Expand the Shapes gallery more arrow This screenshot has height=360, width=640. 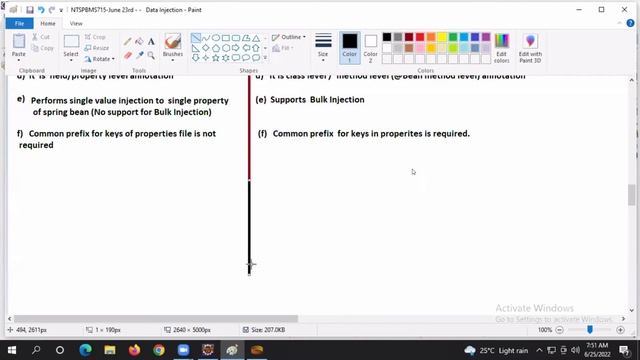(x=265, y=58)
